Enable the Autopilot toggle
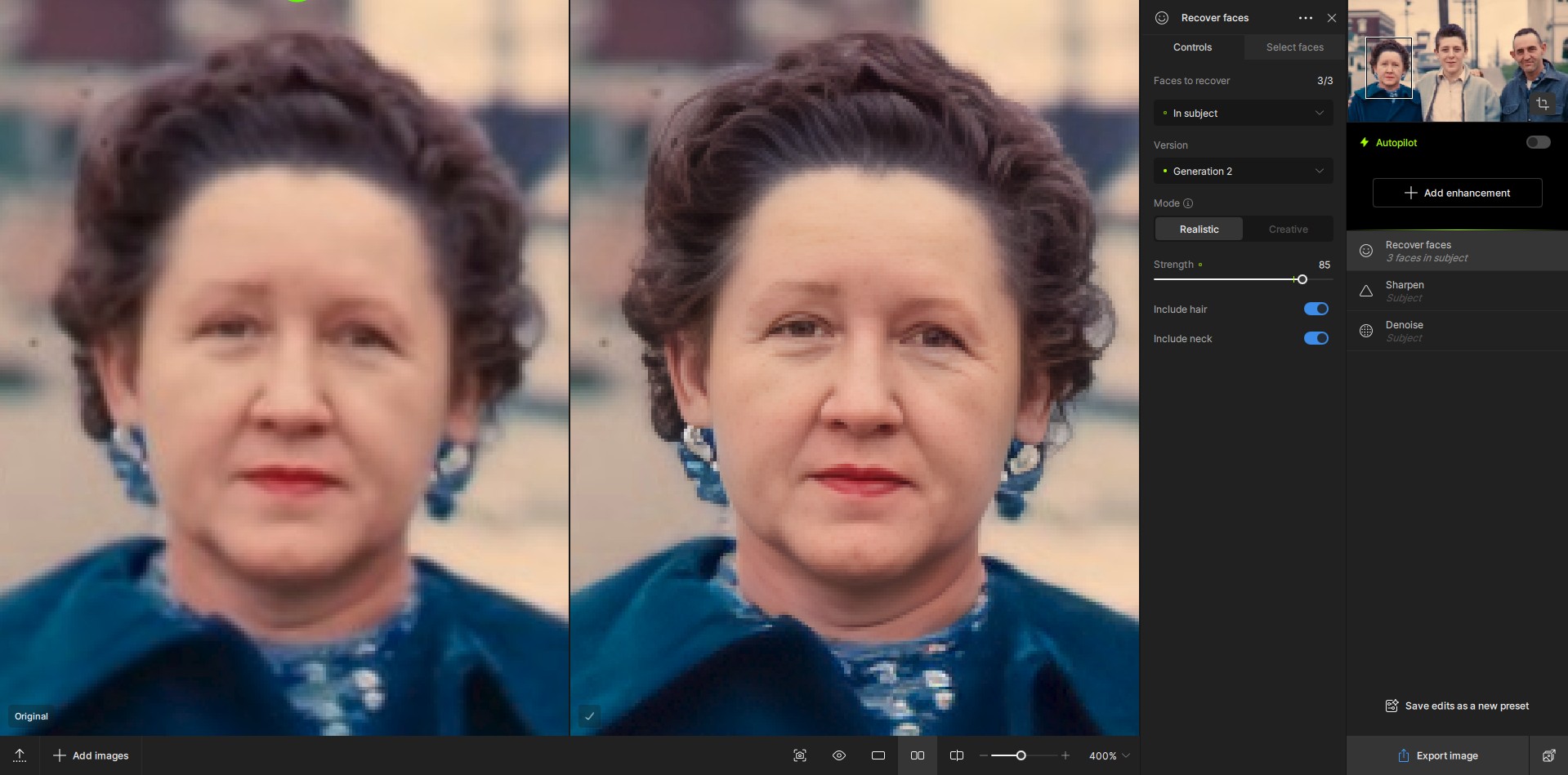Screen dimensions: 1568x775 pyautogui.click(x=1538, y=142)
